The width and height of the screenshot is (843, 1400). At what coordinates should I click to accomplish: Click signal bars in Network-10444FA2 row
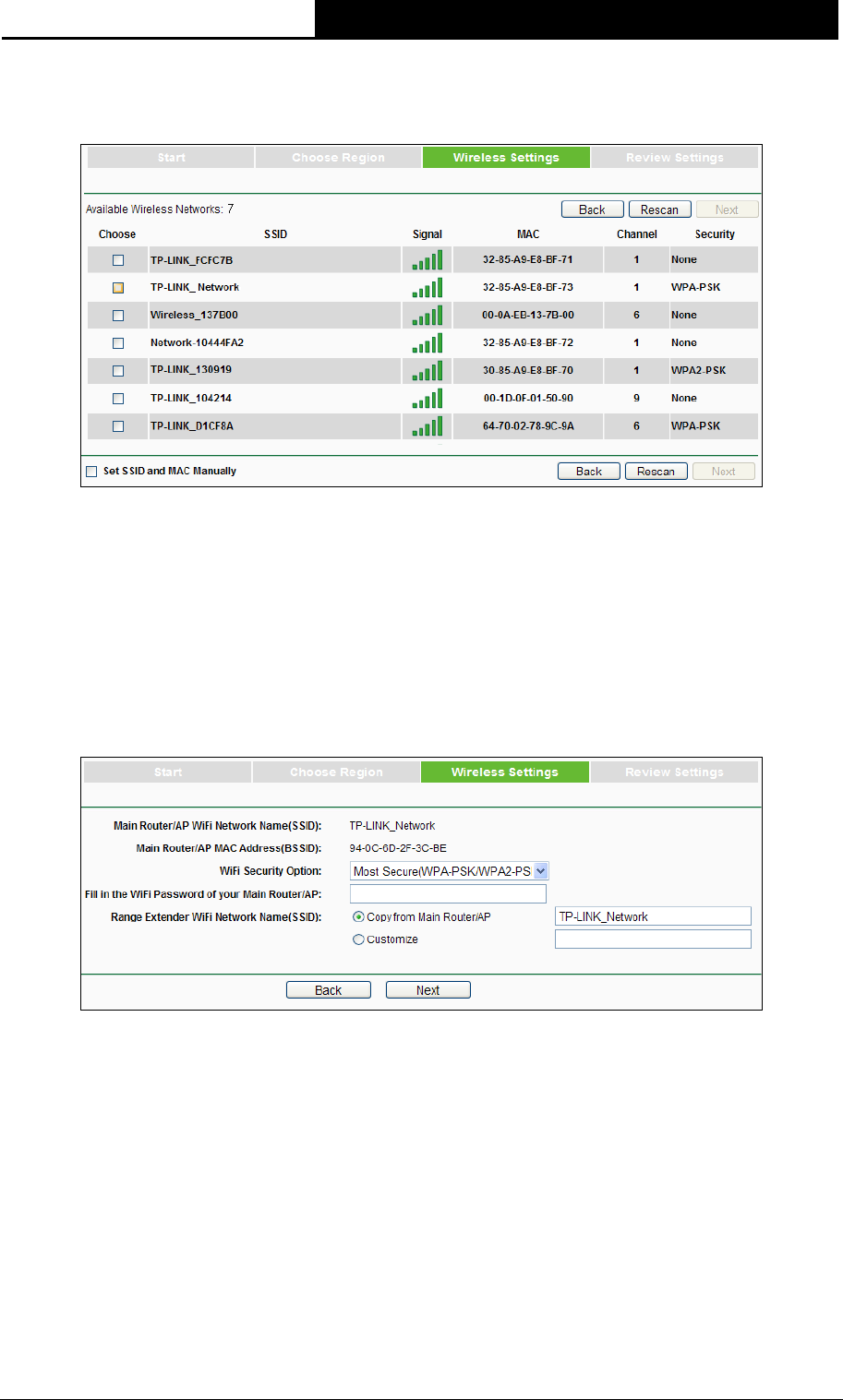[428, 343]
